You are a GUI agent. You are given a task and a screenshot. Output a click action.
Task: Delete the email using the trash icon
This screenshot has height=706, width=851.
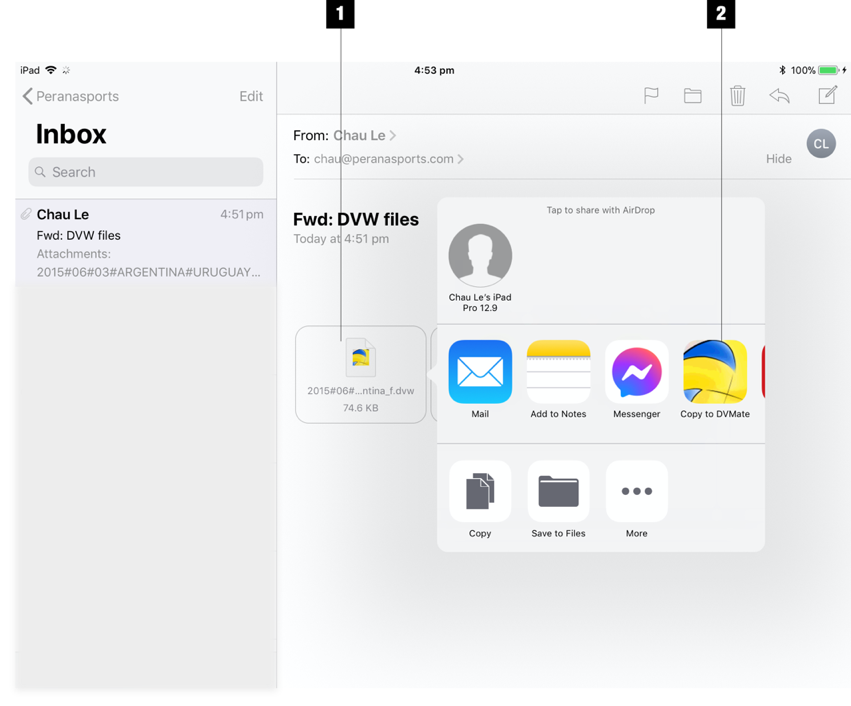point(737,96)
